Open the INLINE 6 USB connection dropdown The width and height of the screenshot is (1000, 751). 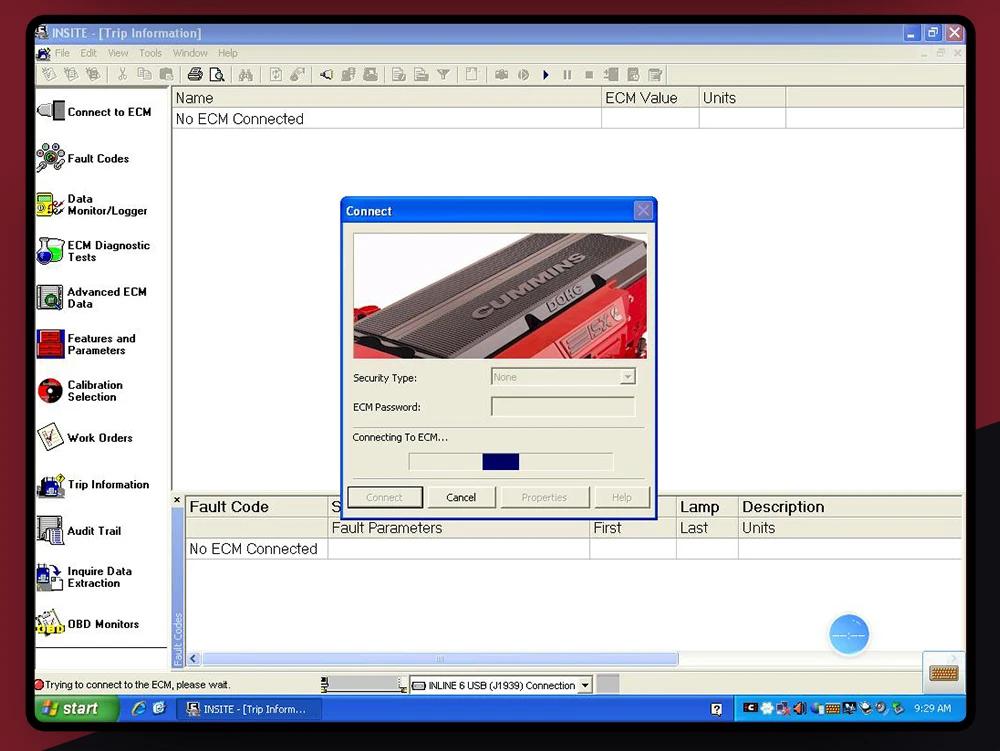pyautogui.click(x=585, y=685)
